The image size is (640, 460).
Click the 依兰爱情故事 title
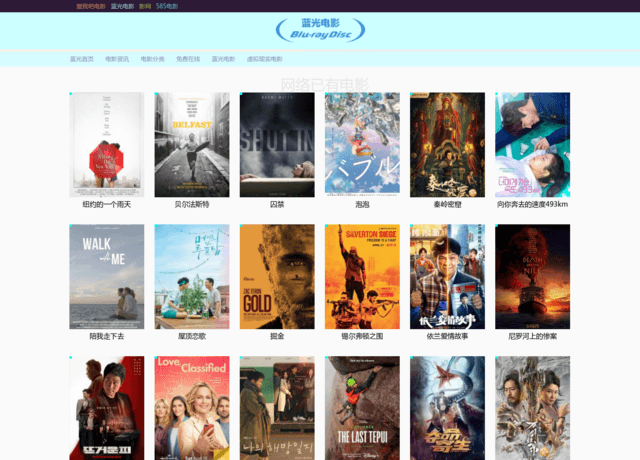[447, 336]
